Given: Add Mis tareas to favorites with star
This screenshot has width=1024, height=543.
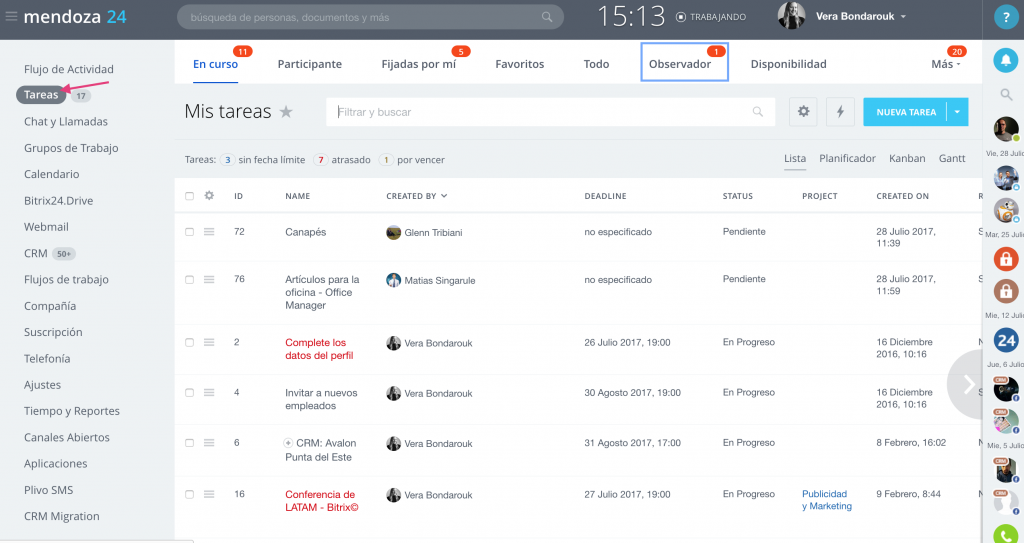Looking at the screenshot, I should pos(286,112).
